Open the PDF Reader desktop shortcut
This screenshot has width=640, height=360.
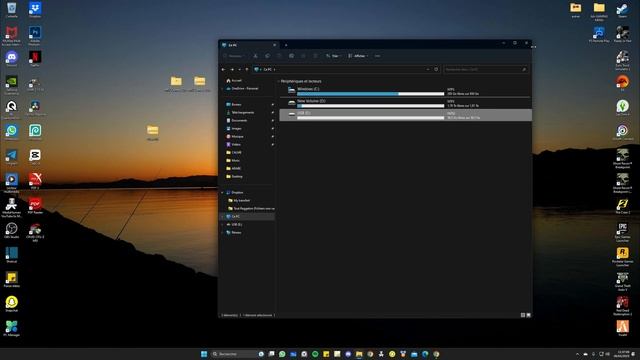[x=35, y=206]
